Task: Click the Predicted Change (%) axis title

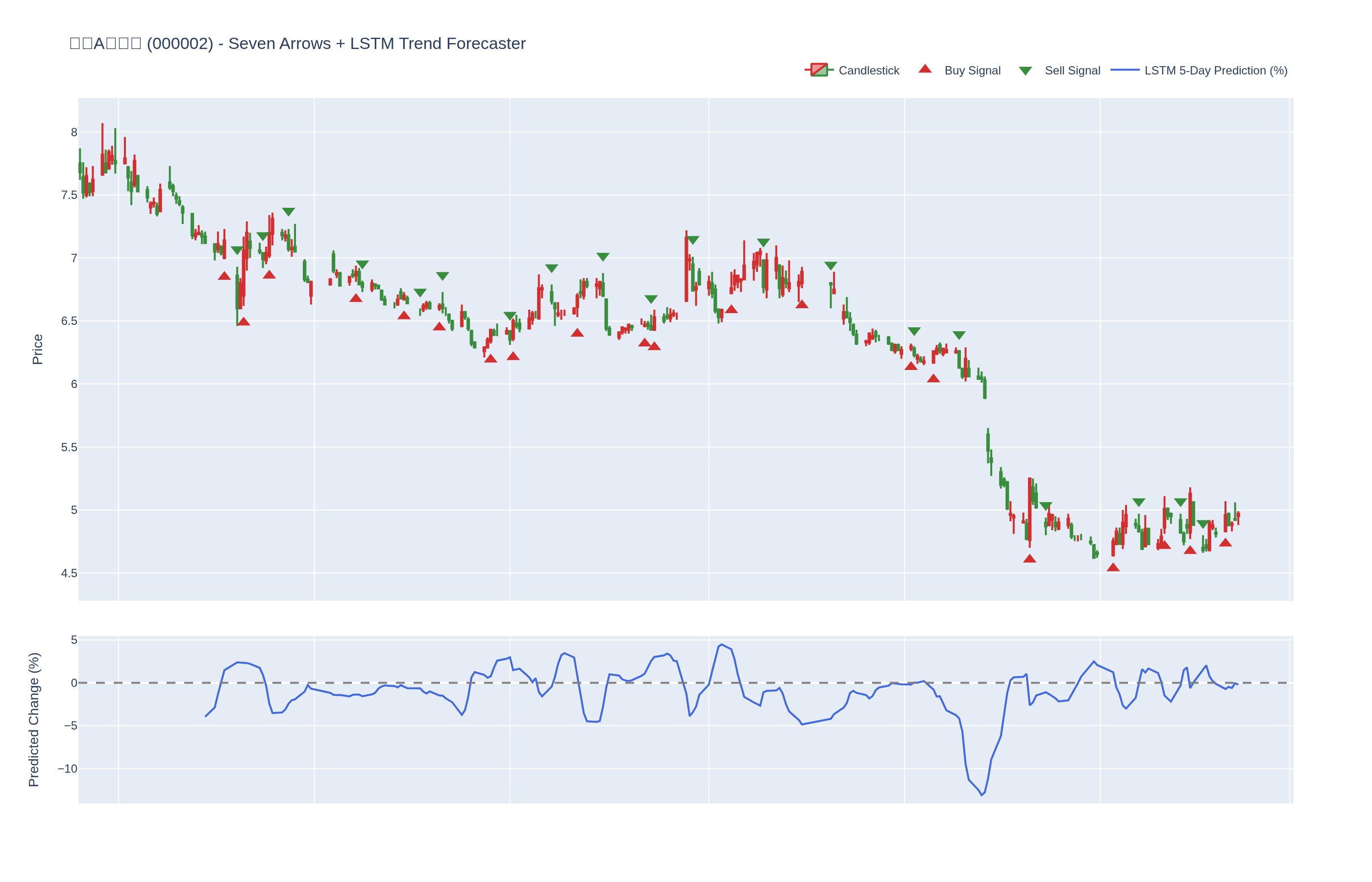Action: click(x=34, y=719)
